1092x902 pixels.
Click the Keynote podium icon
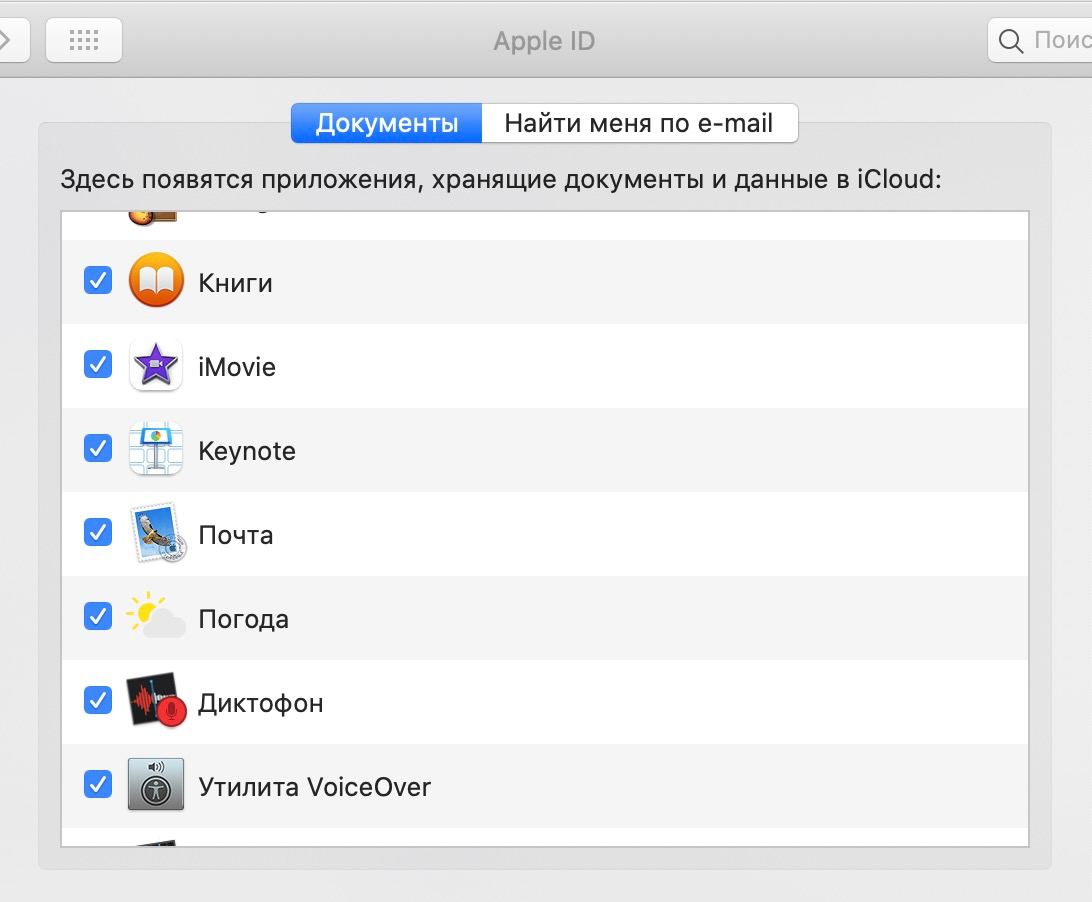156,449
